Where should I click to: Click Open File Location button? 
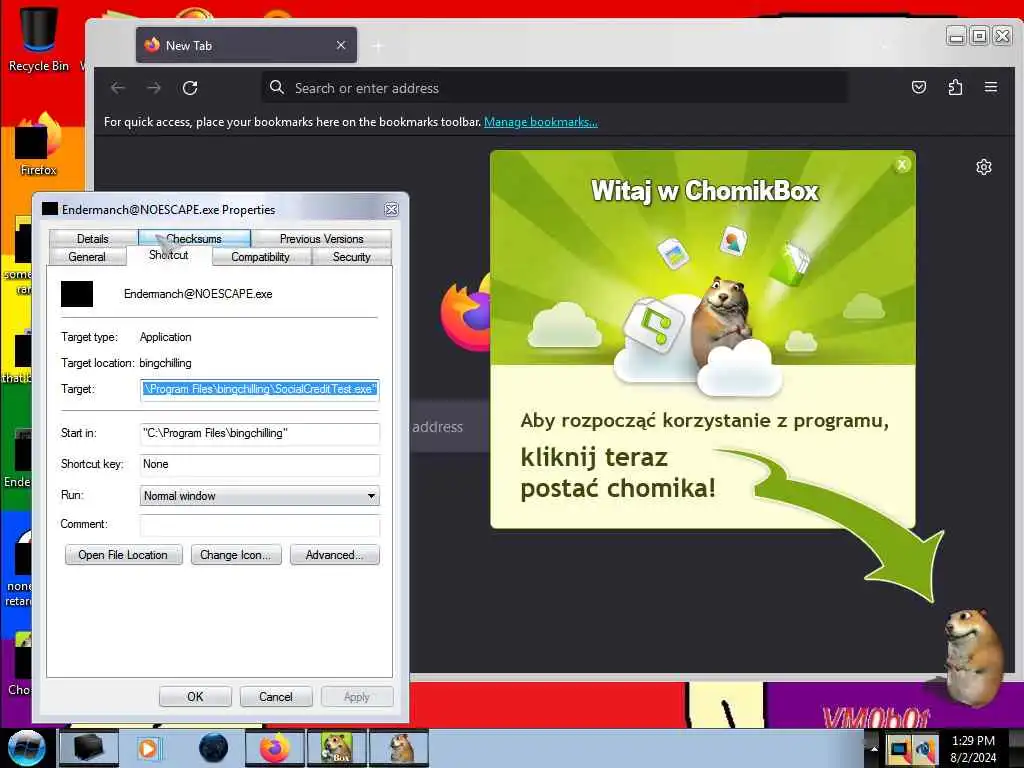tap(123, 555)
